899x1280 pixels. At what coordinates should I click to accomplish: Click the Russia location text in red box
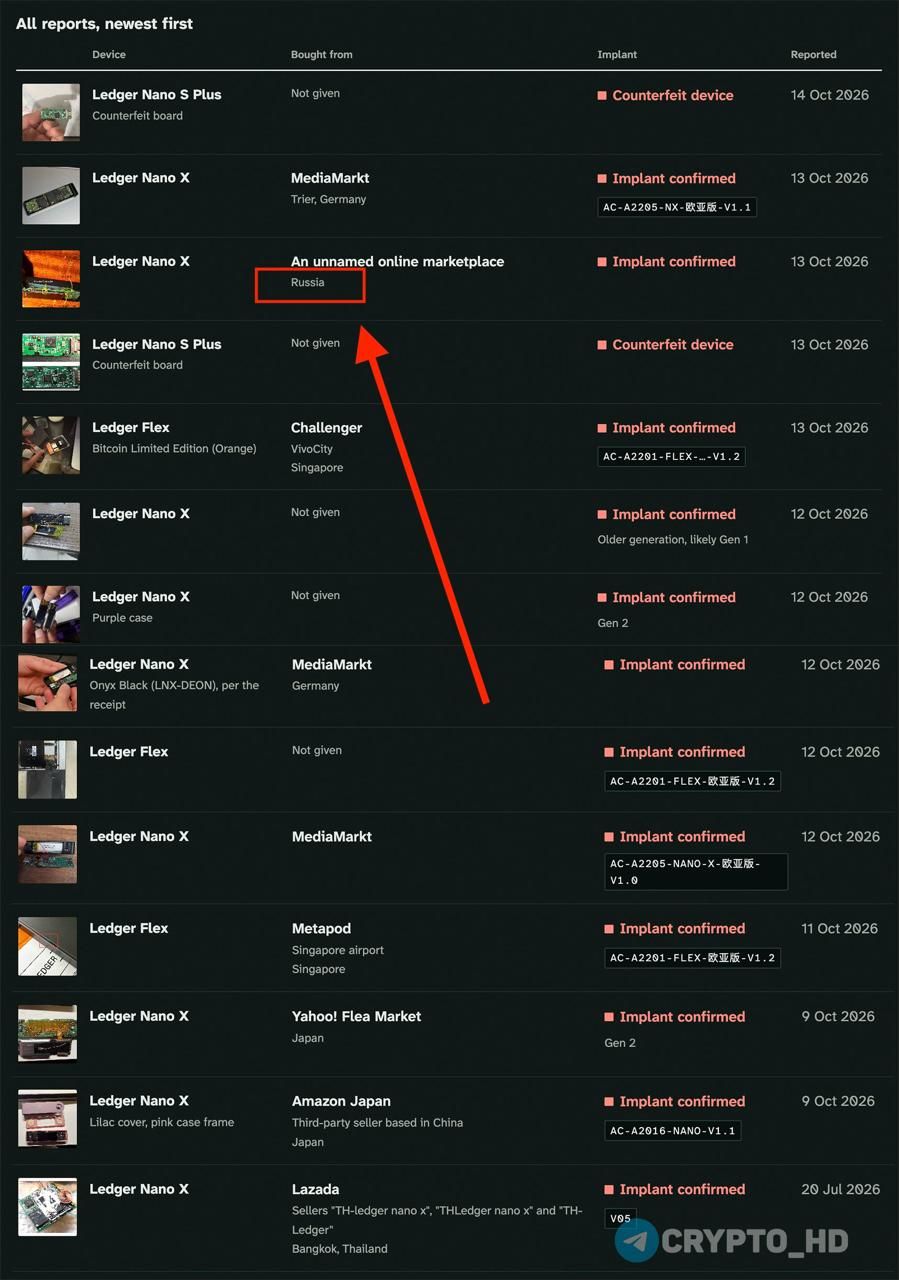click(x=308, y=283)
